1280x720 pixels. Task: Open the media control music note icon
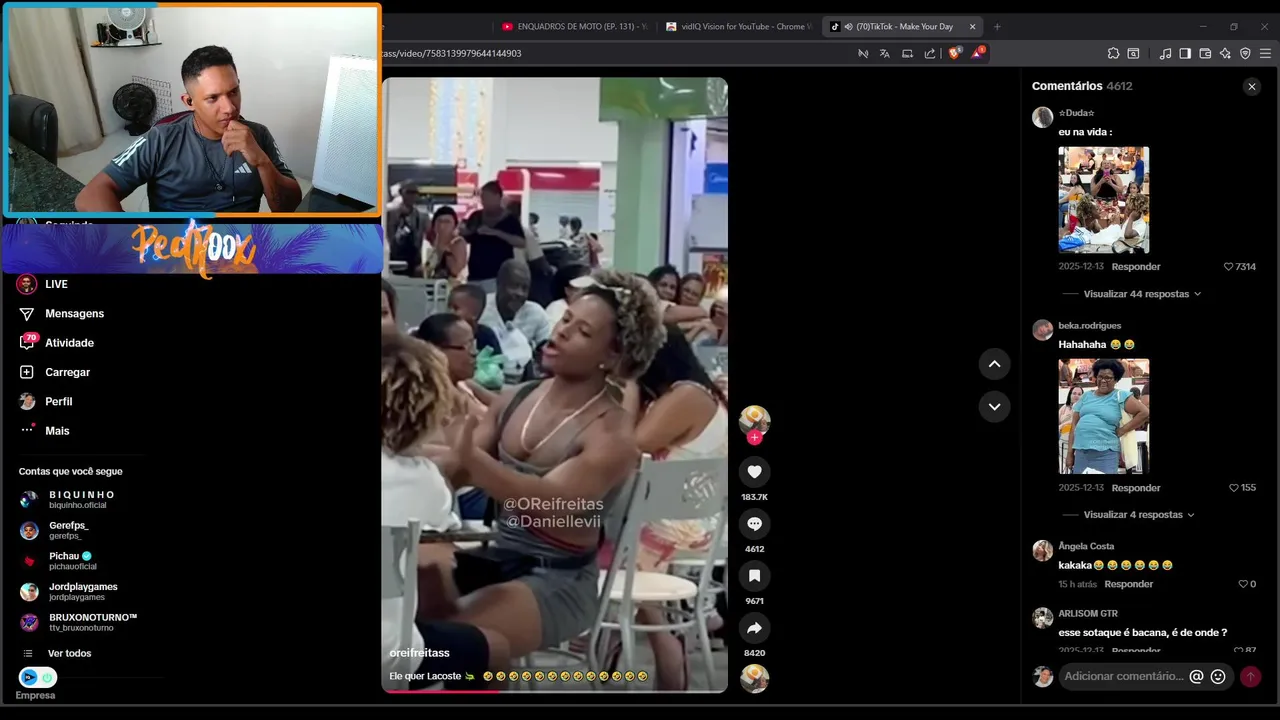[1165, 54]
